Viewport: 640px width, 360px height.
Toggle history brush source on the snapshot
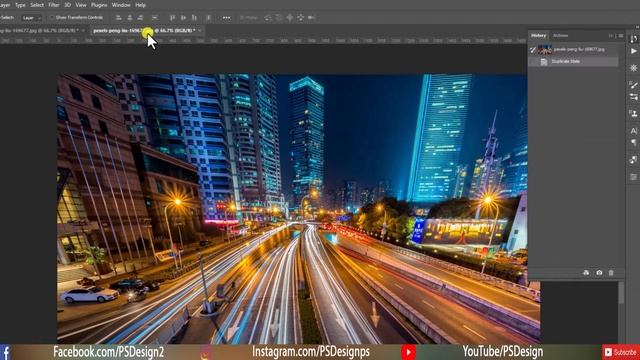[533, 50]
